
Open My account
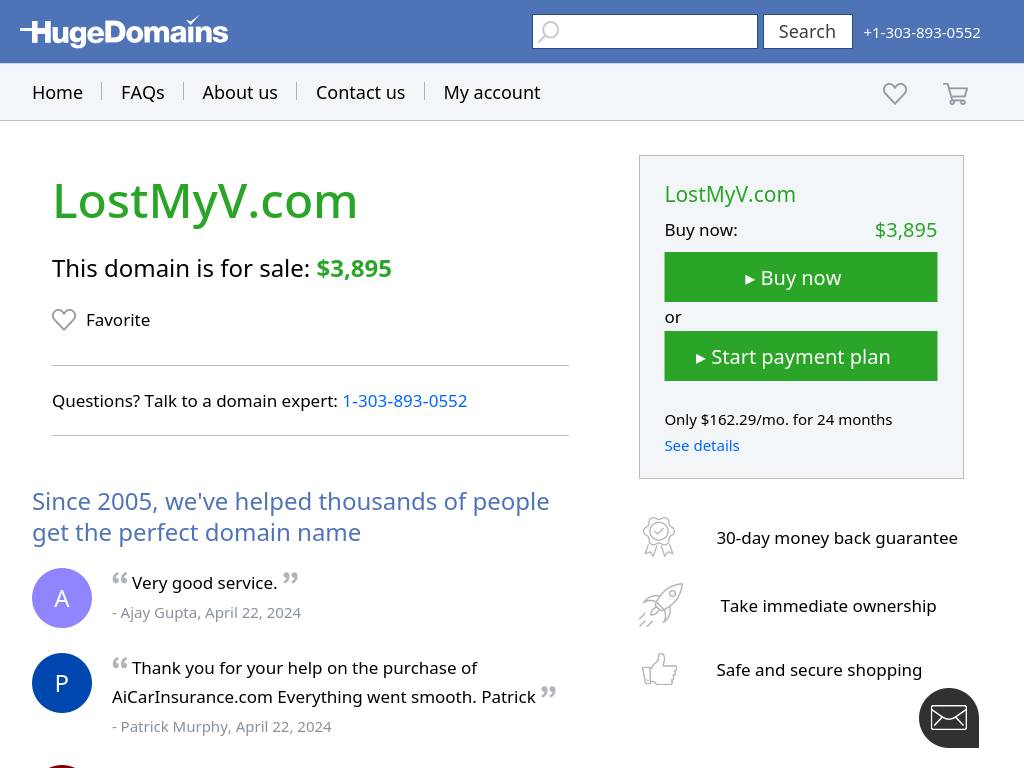coord(492,92)
